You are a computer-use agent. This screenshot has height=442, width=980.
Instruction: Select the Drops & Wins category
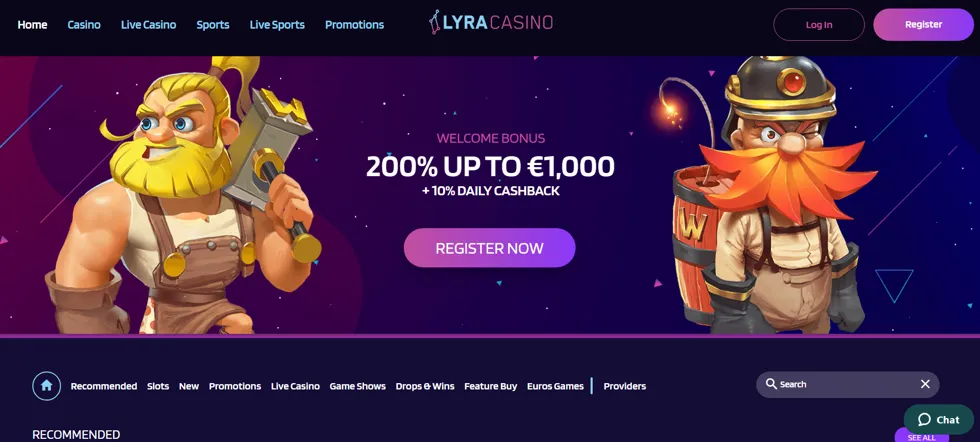click(x=425, y=386)
